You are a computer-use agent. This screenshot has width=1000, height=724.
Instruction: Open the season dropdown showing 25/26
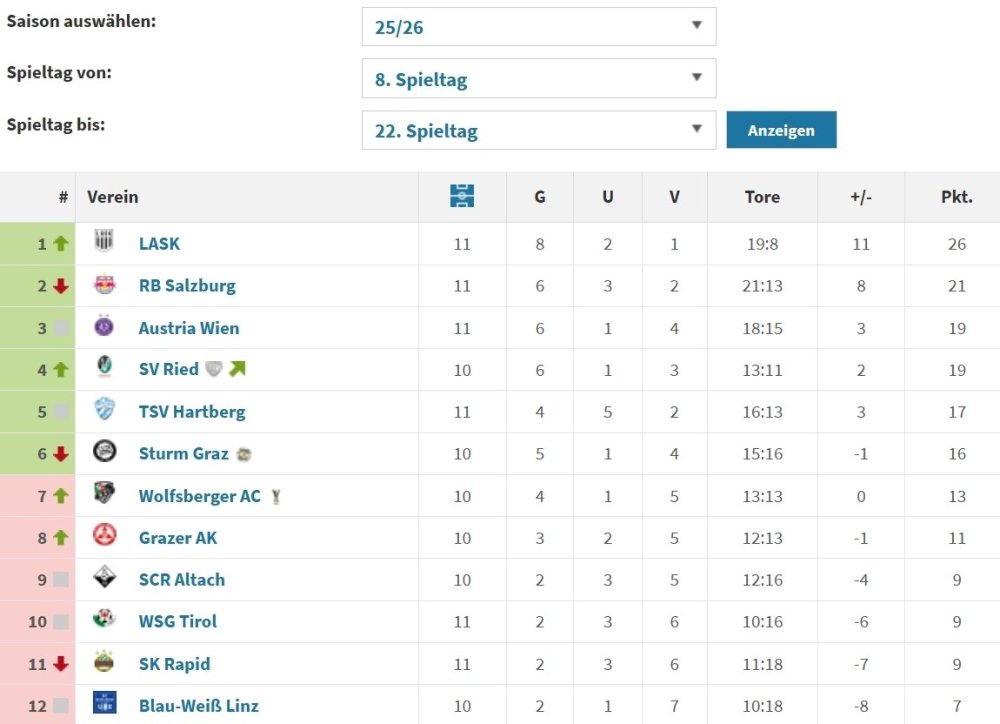coord(538,27)
